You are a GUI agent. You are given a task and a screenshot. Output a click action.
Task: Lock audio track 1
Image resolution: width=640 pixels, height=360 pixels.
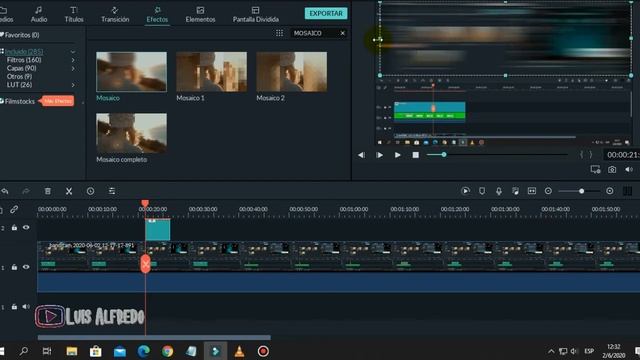click(x=14, y=307)
